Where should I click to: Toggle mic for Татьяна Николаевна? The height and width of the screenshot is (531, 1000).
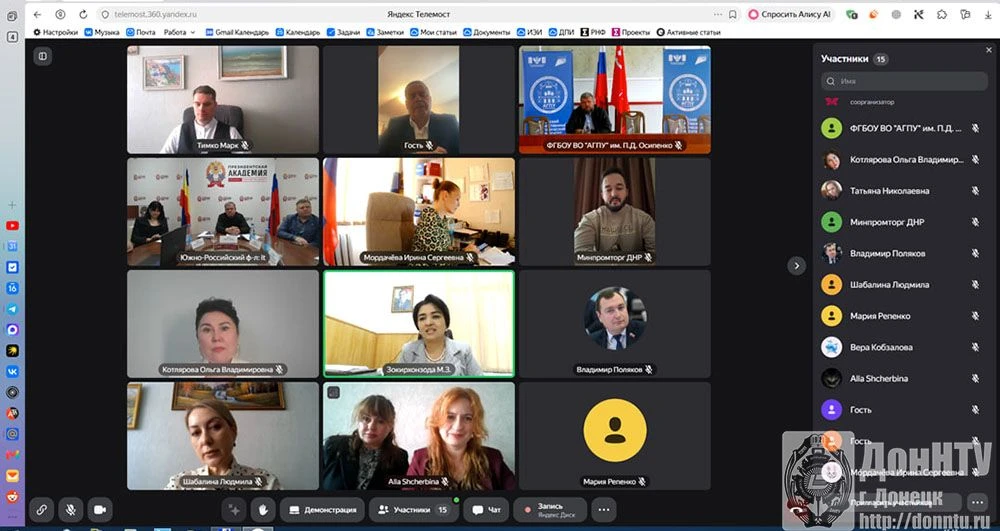[x=975, y=191]
